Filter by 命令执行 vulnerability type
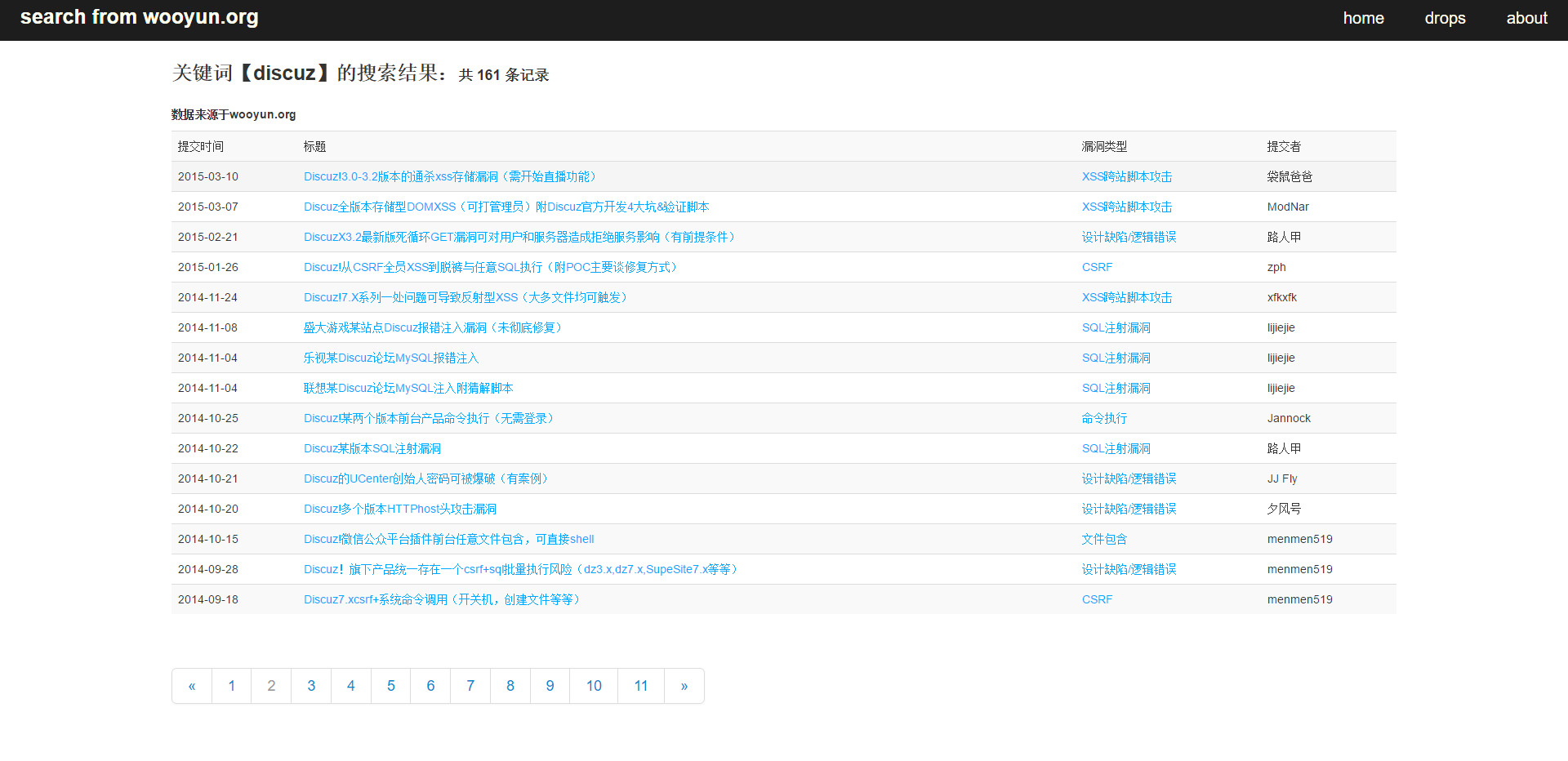Viewport: 1568px width, 761px height. 1103,418
